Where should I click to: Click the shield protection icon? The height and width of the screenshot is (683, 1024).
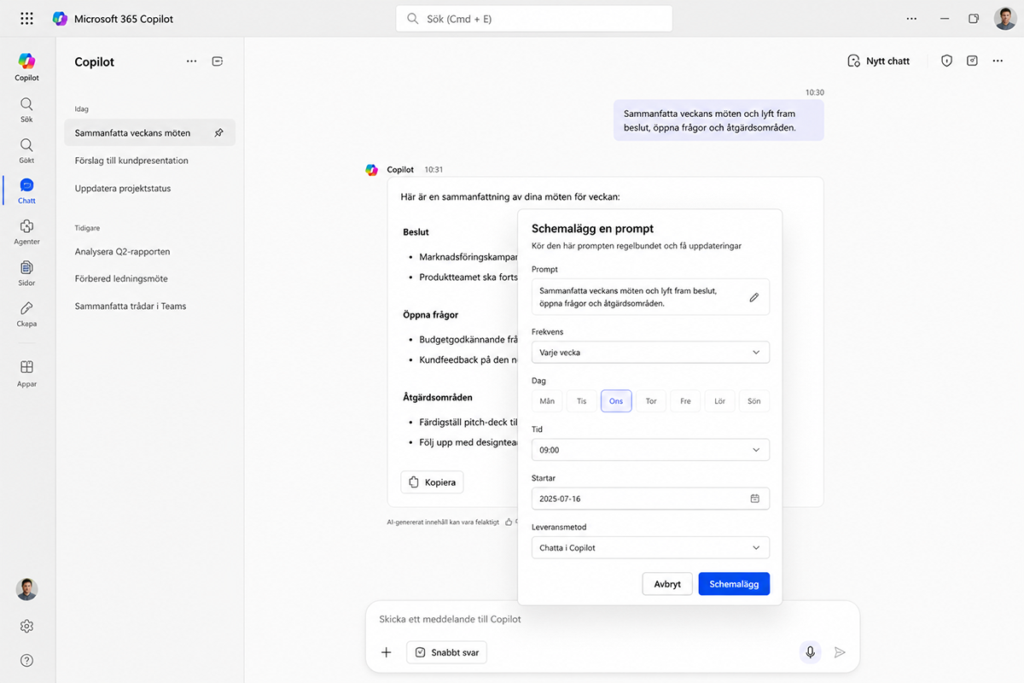pos(946,61)
